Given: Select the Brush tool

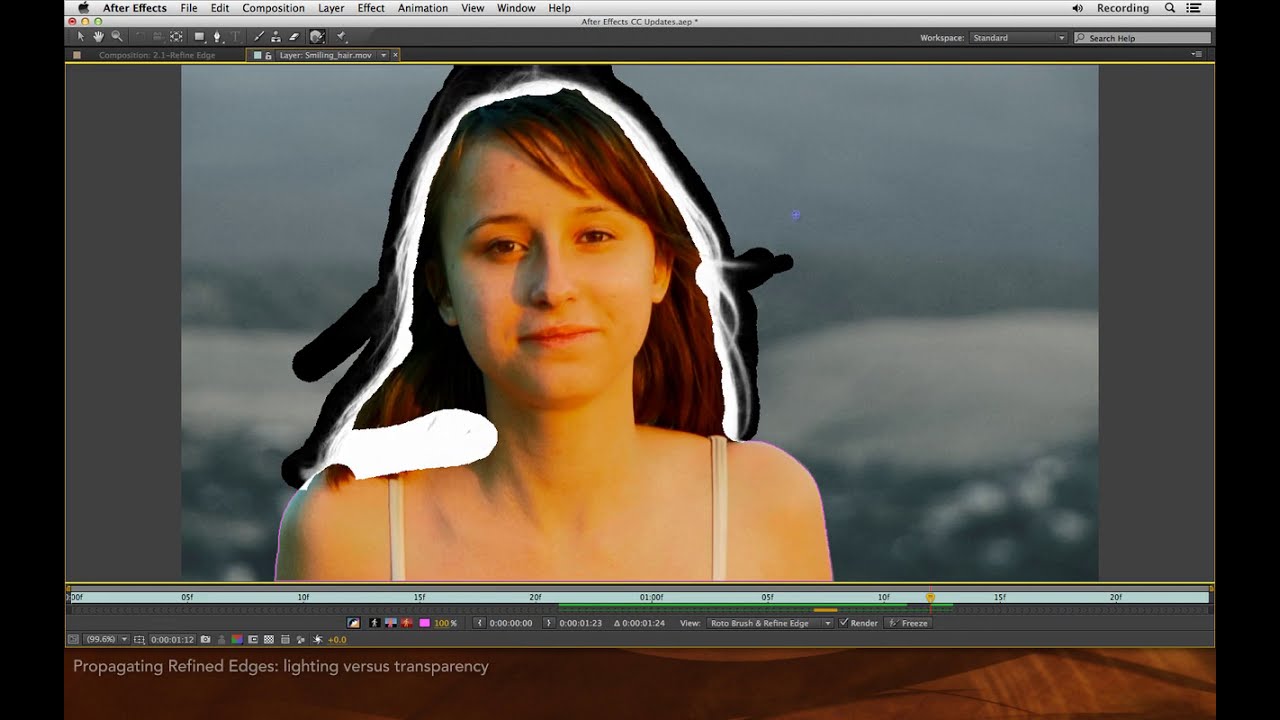Looking at the screenshot, I should [x=259, y=36].
